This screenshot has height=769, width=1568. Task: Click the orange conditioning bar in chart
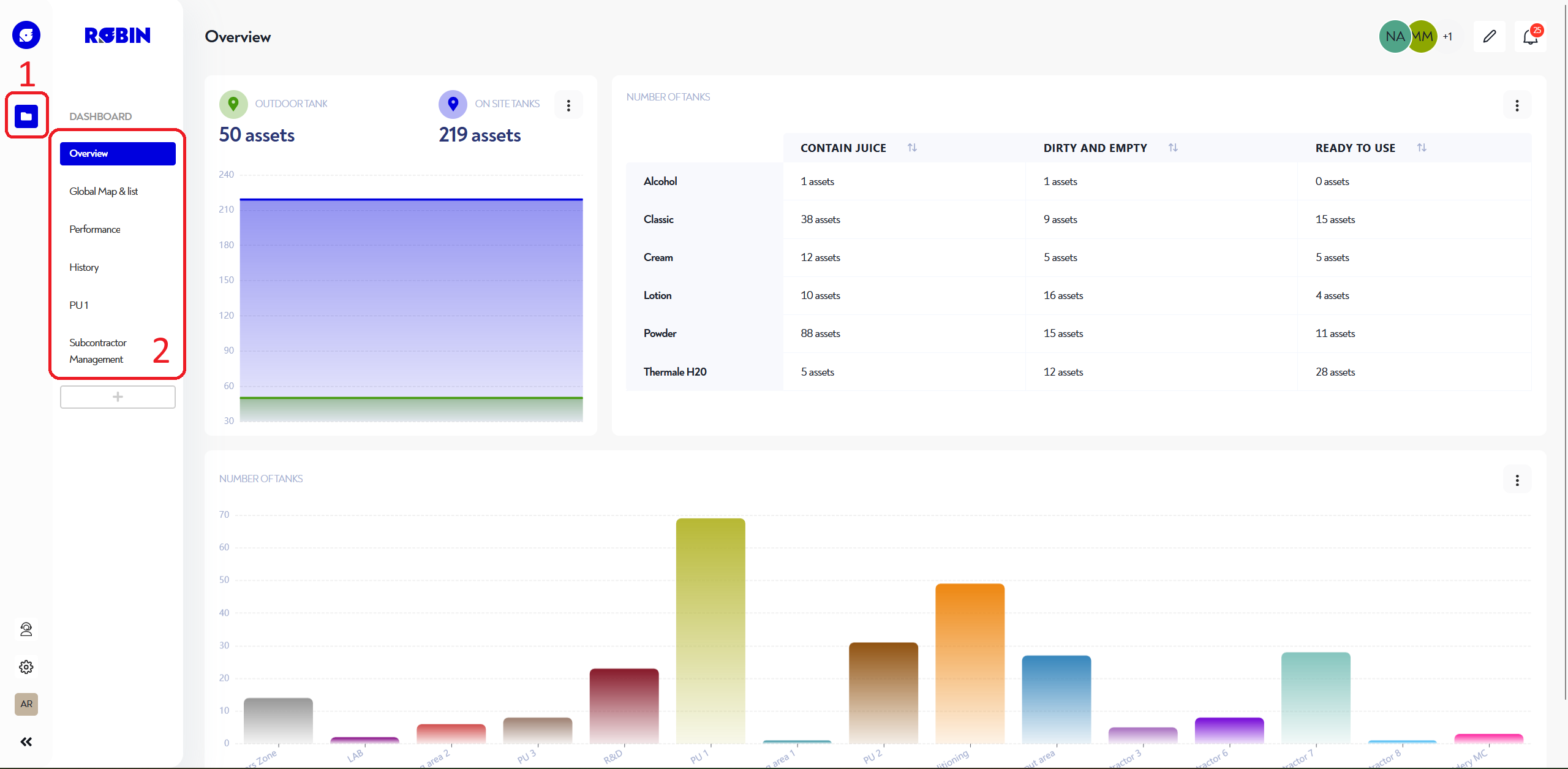(970, 664)
